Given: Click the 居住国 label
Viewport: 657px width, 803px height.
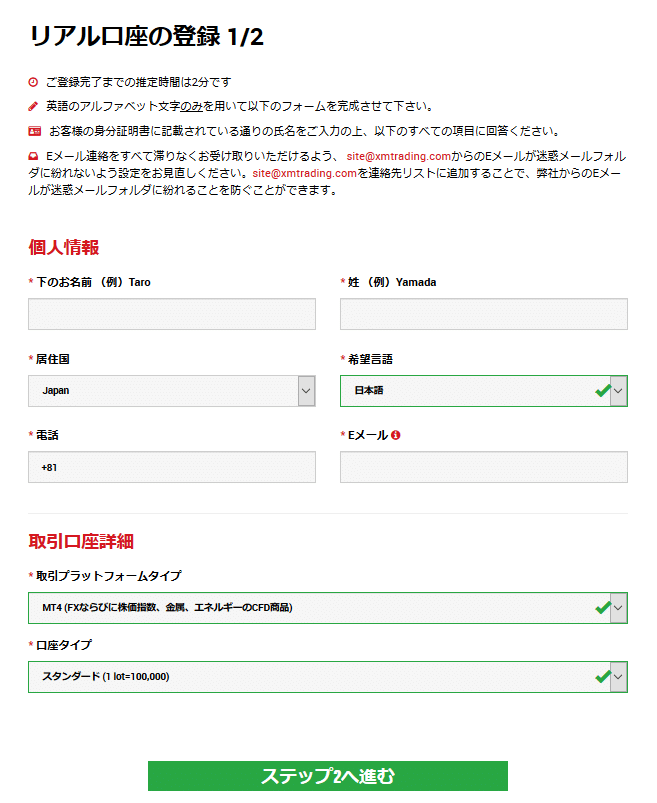Looking at the screenshot, I should pyautogui.click(x=52, y=359).
